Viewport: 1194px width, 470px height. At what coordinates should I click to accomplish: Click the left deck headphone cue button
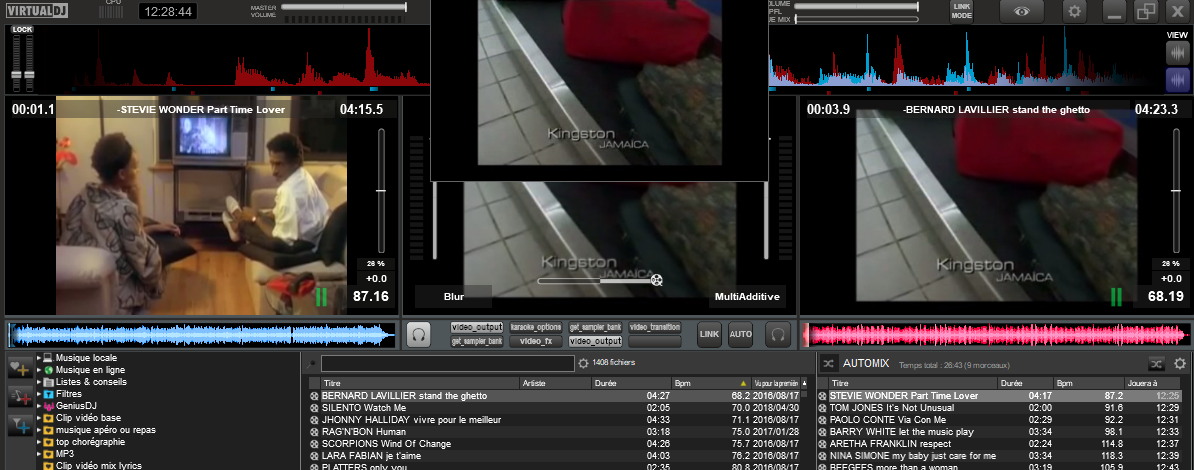click(x=419, y=334)
